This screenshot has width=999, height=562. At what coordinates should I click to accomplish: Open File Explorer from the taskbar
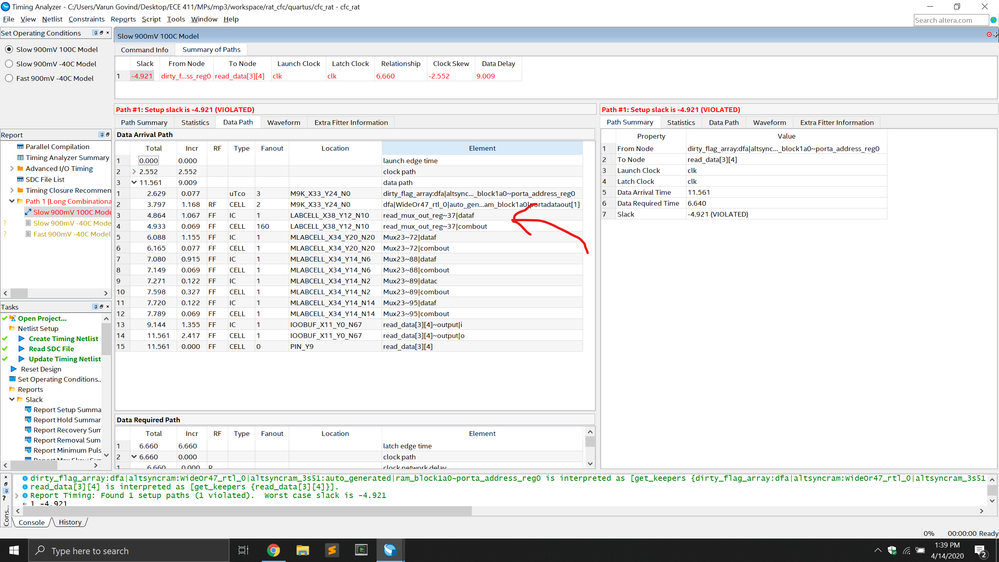[x=302, y=550]
